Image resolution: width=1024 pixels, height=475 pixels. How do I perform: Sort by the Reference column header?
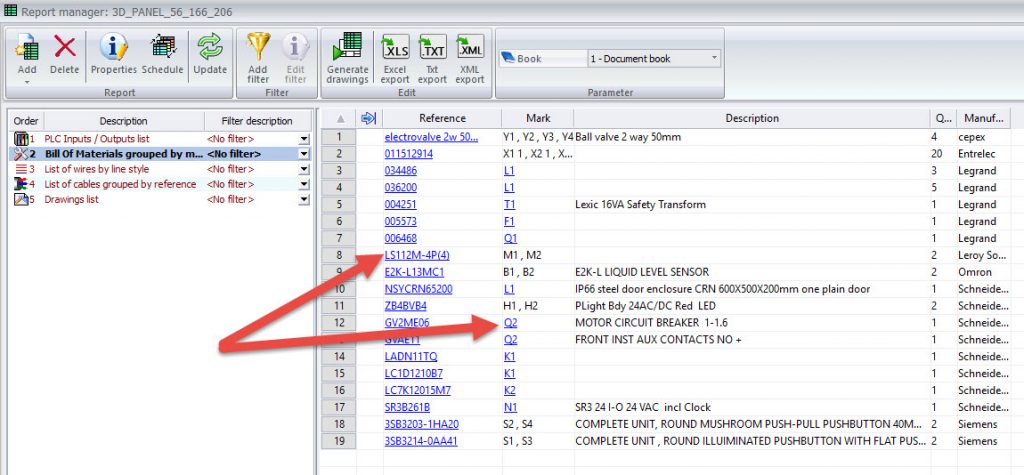[442, 118]
